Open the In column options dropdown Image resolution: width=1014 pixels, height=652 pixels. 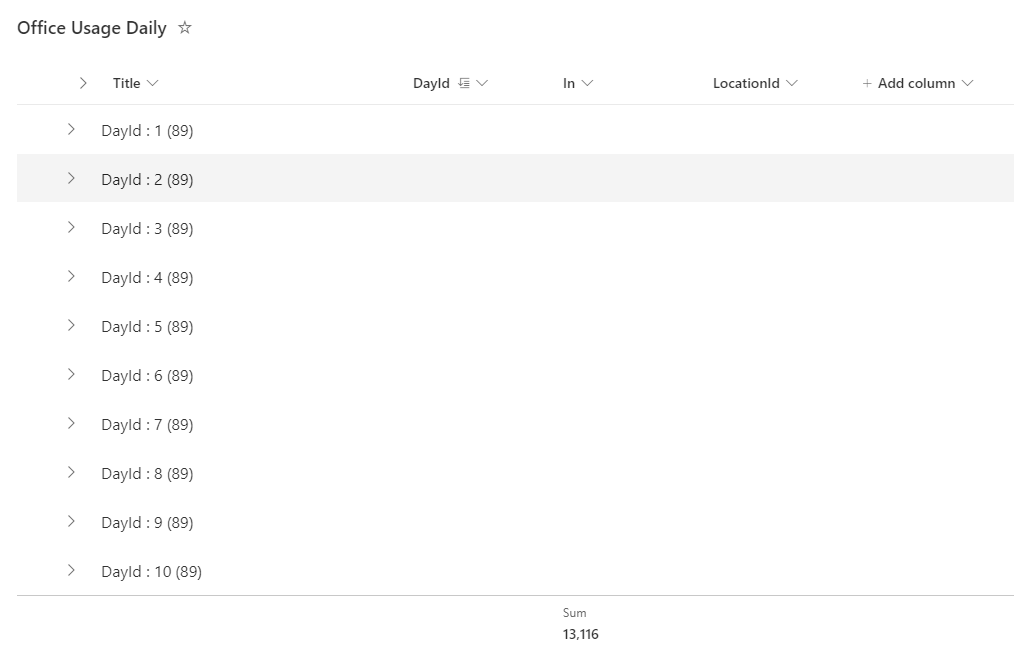pos(587,84)
